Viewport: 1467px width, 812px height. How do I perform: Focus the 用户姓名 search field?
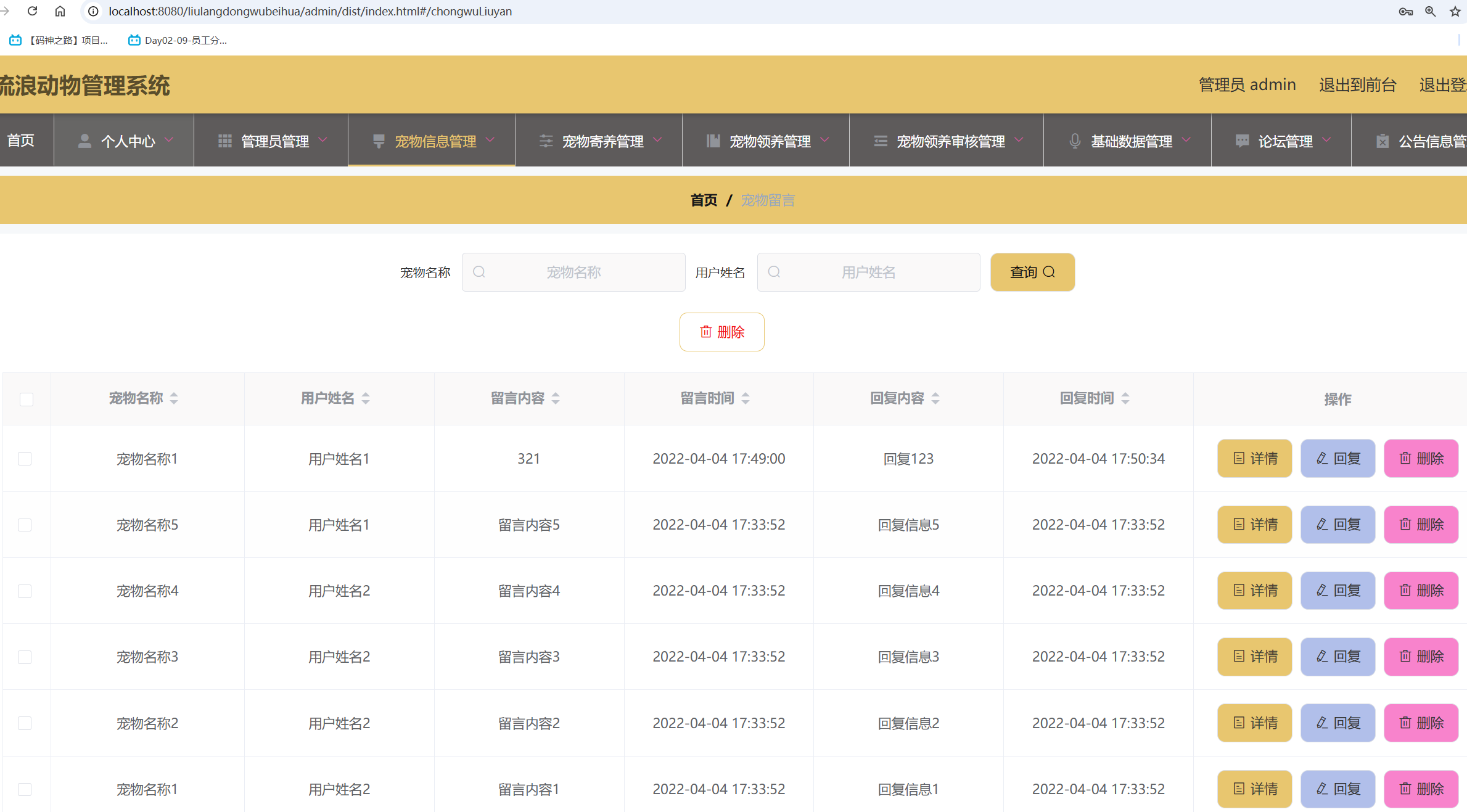click(868, 272)
